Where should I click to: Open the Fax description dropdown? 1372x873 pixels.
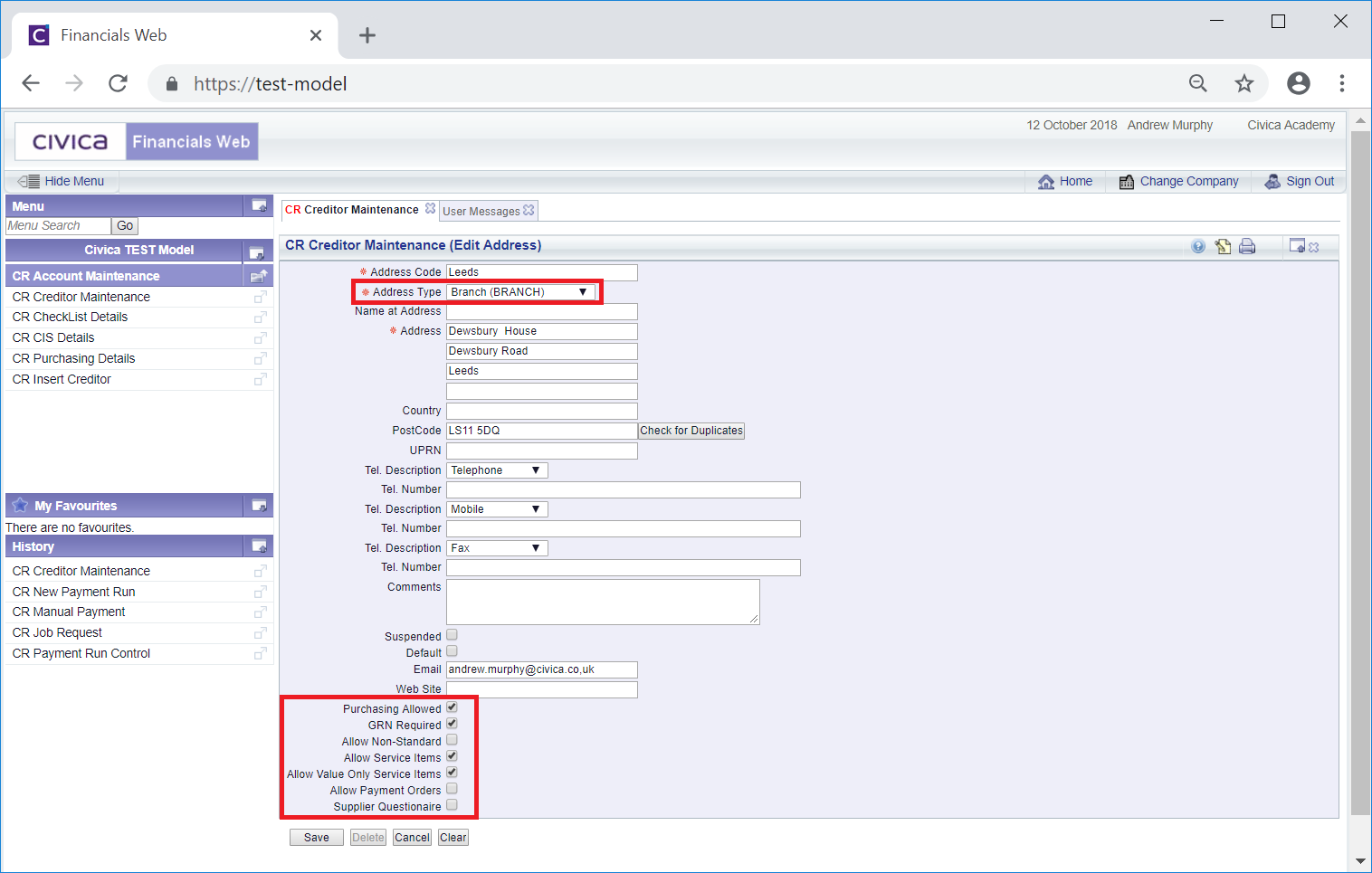(497, 548)
